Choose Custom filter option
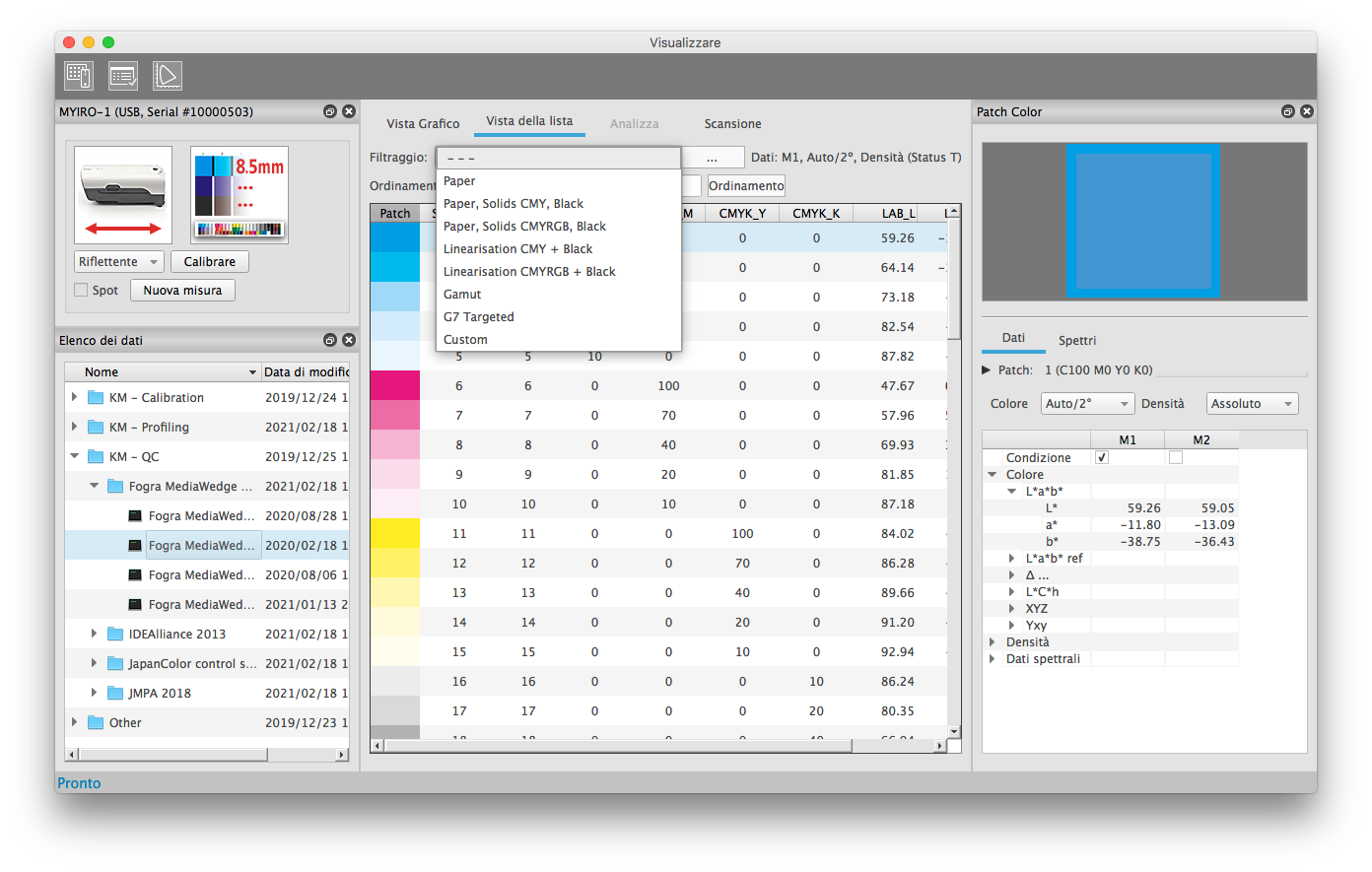1372x872 pixels. coord(559,340)
